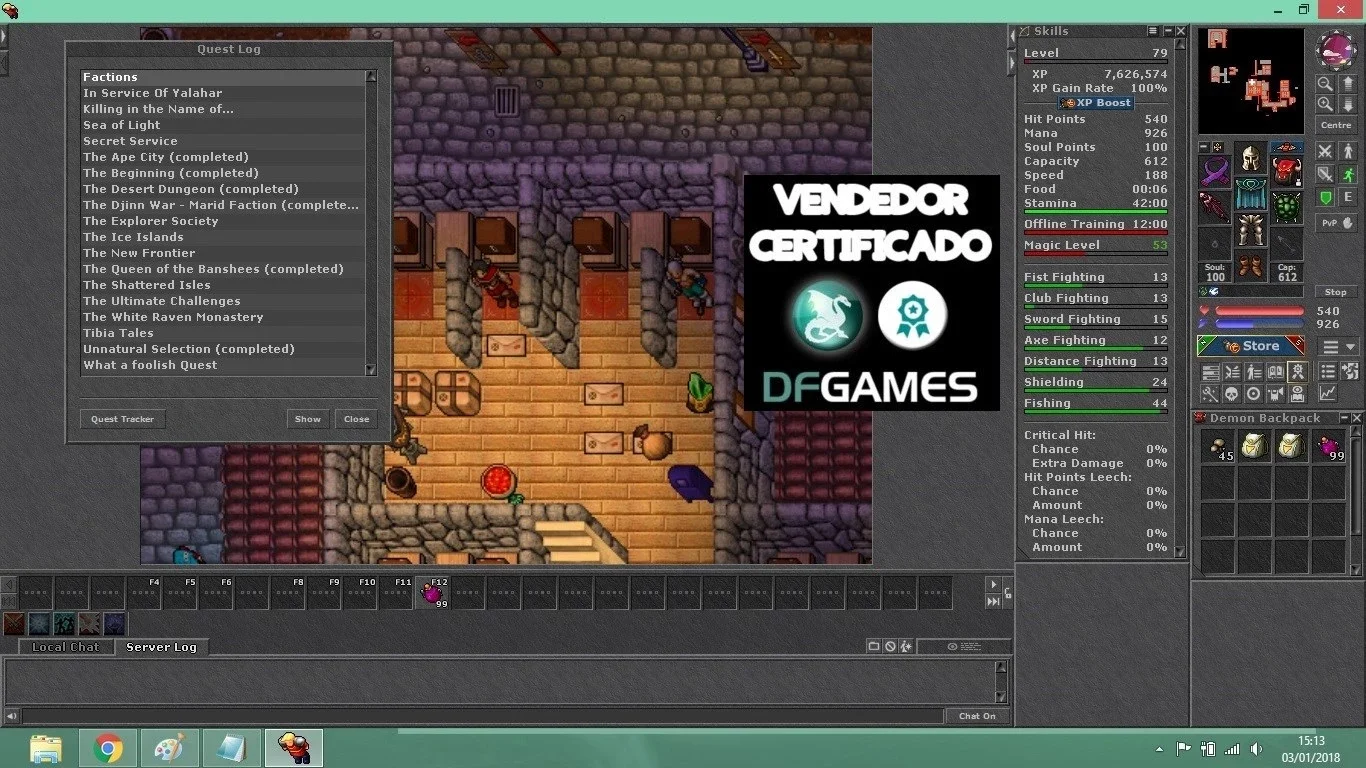Click Quest Log scroll up arrow
The image size is (1366, 768).
coord(371,76)
